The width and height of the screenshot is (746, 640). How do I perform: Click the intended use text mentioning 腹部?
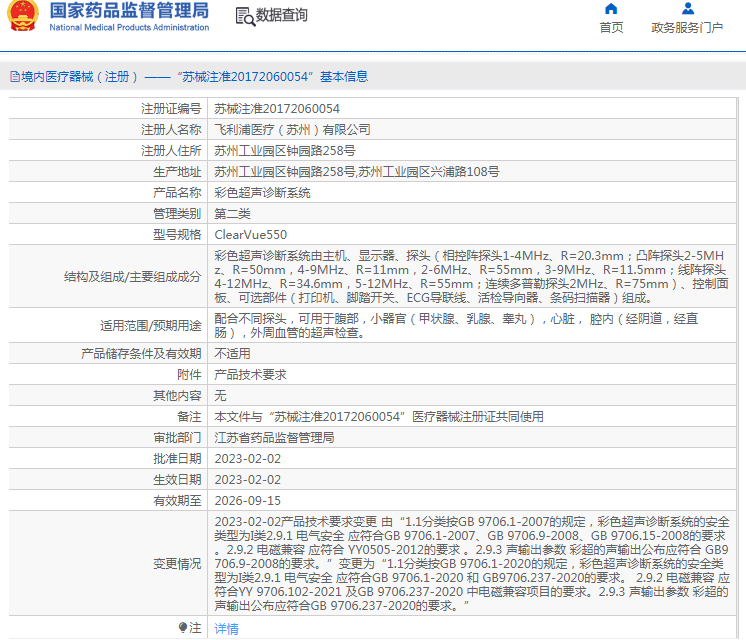pos(456,326)
